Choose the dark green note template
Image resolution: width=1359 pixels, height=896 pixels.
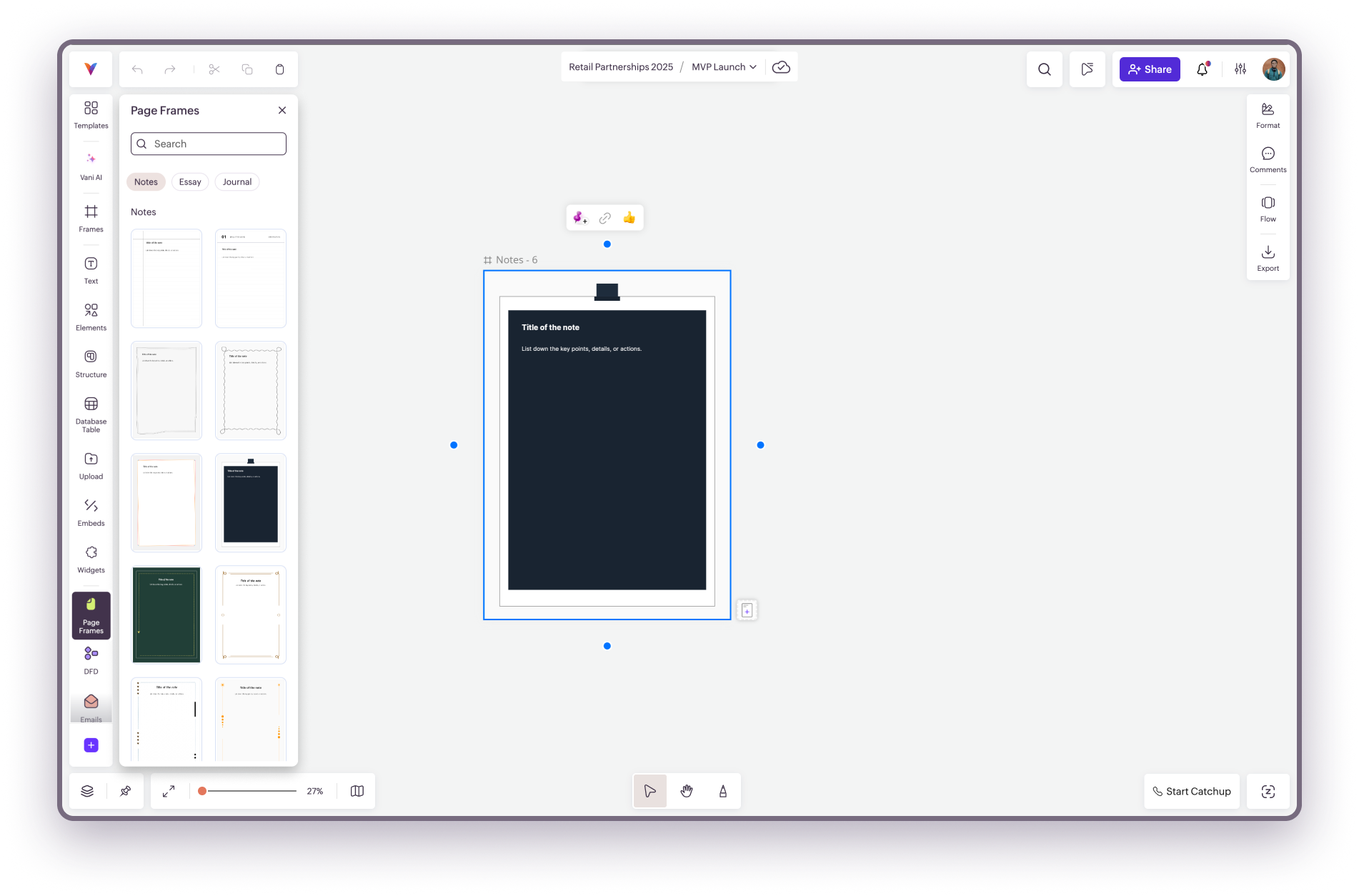pyautogui.click(x=166, y=615)
